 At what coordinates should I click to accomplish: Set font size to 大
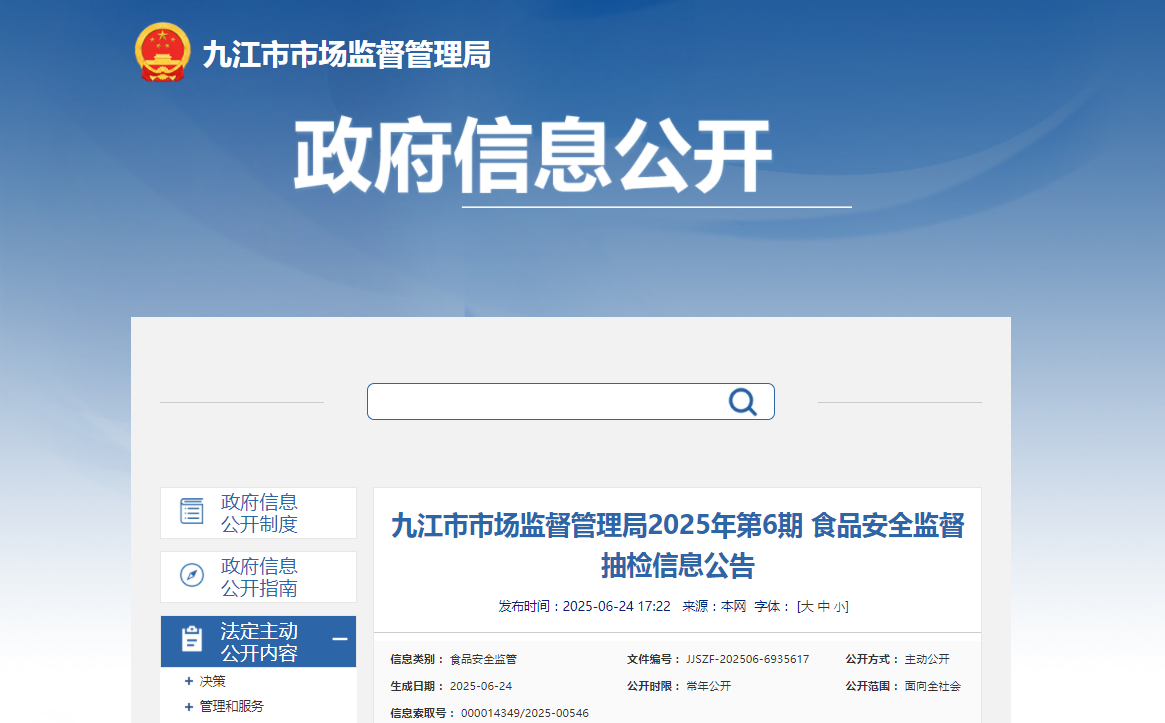click(x=807, y=606)
